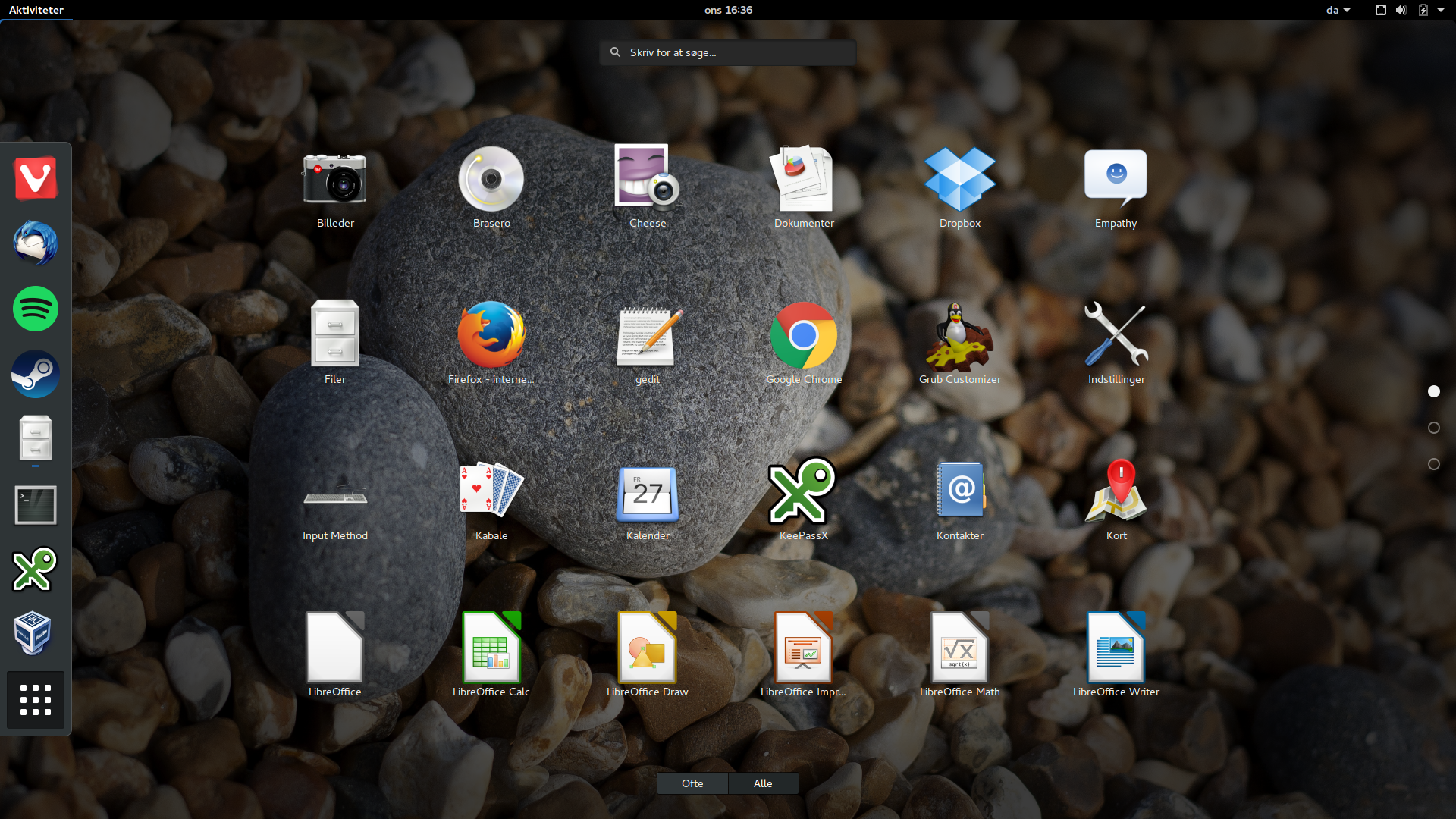Open Kalender calendar app
1456x819 pixels.
pos(648,500)
